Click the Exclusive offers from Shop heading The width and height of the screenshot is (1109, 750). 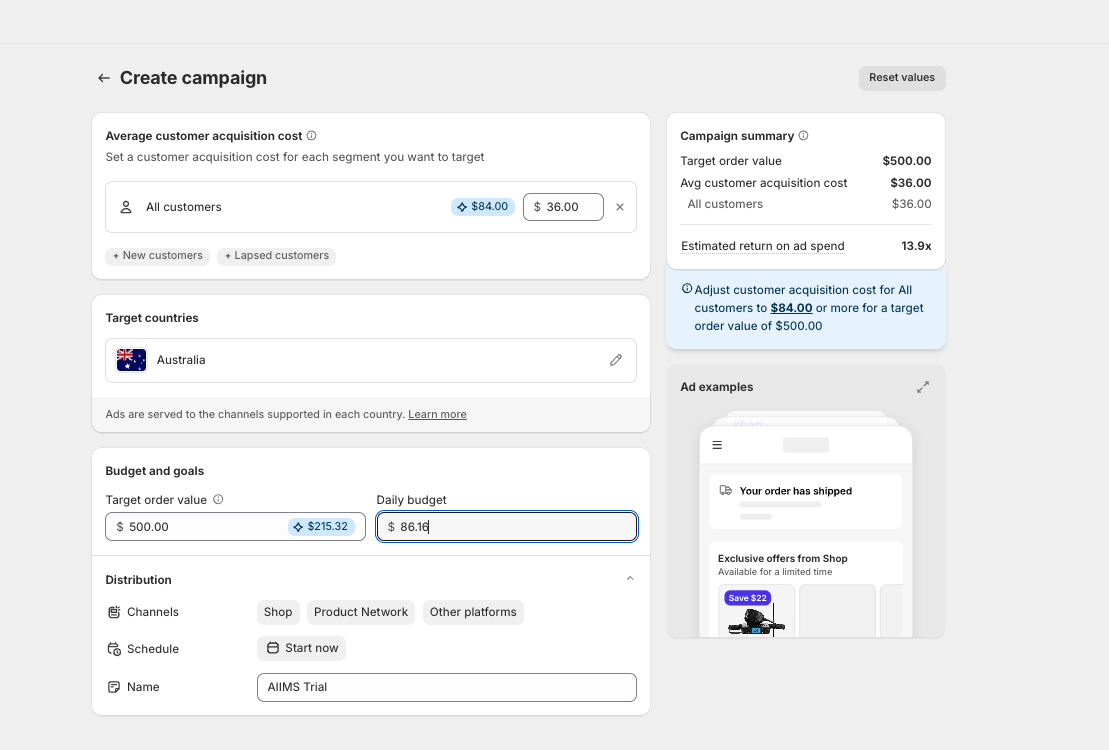[x=782, y=558]
